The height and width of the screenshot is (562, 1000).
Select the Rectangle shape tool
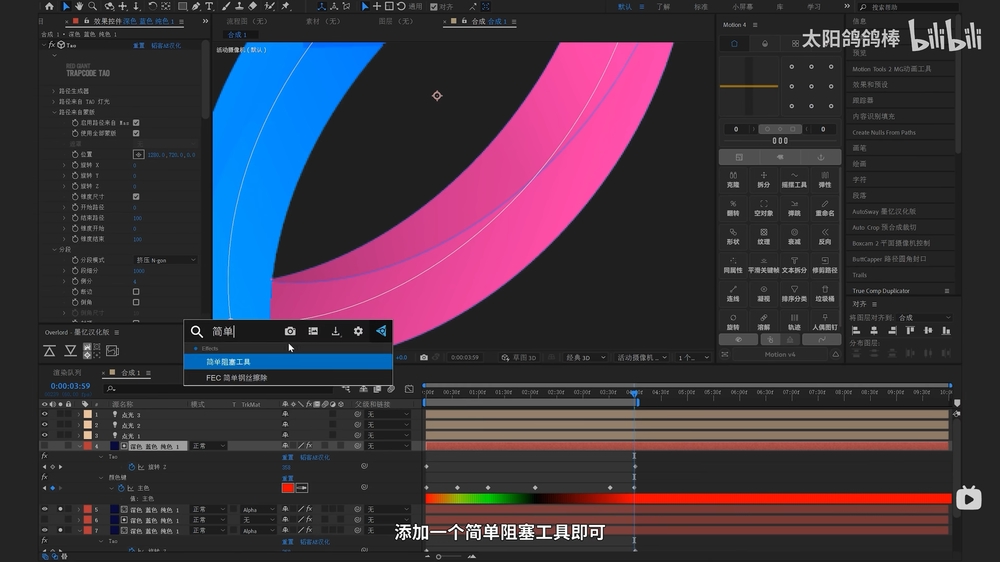[x=182, y=6]
